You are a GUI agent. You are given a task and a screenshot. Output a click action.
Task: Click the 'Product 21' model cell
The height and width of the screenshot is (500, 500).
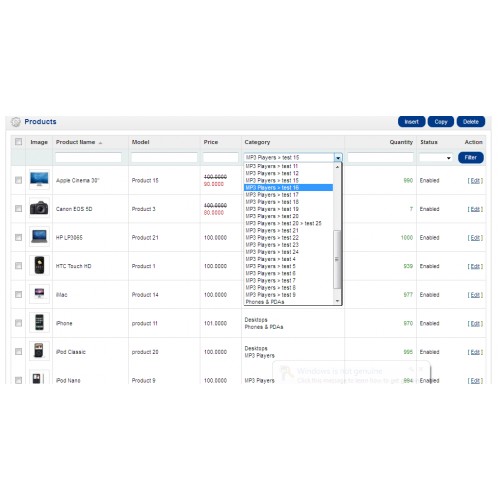point(145,238)
